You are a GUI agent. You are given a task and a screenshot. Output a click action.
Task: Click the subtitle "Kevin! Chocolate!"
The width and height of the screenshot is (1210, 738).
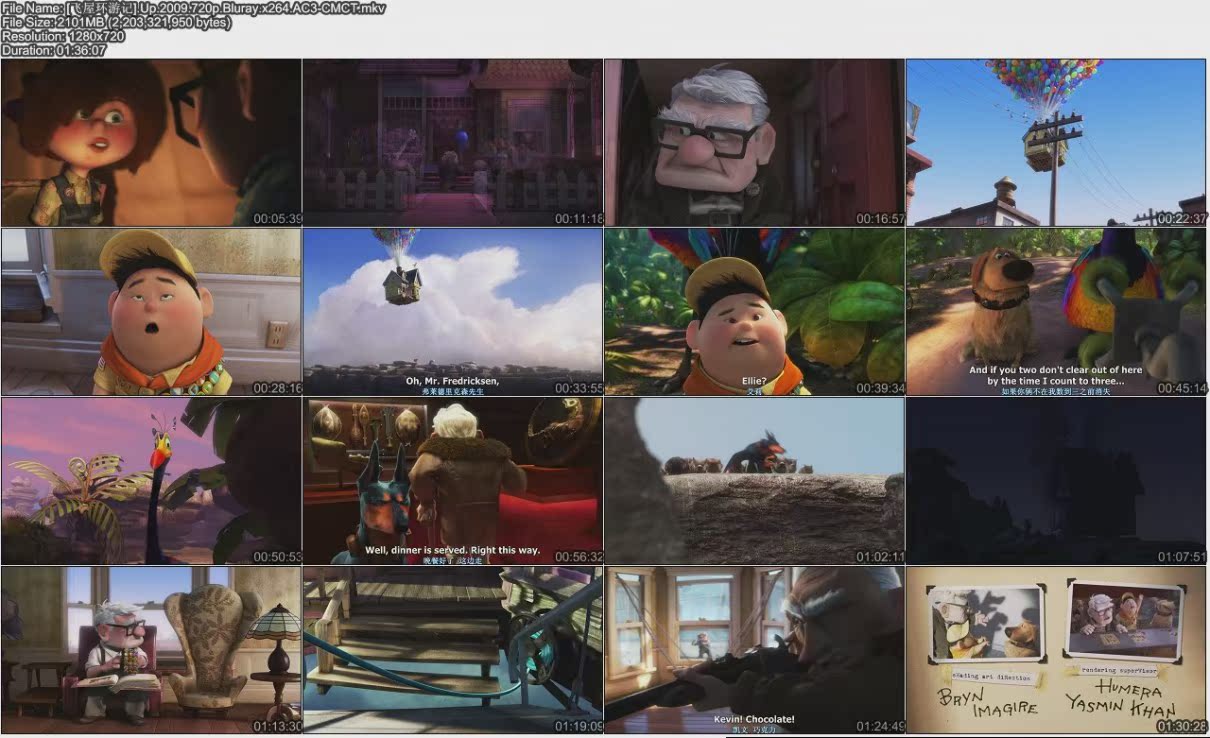pyautogui.click(x=754, y=719)
